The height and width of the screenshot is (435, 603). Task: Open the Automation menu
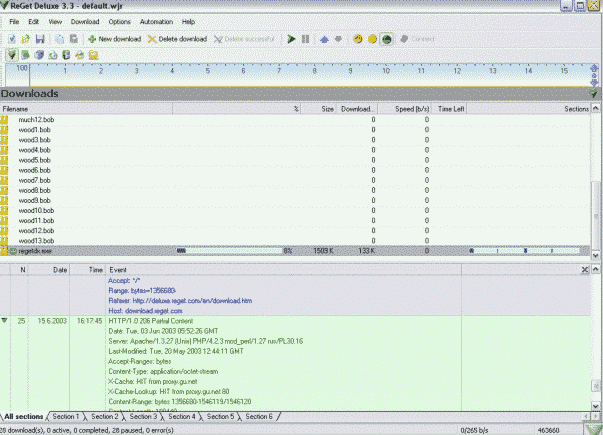click(156, 22)
